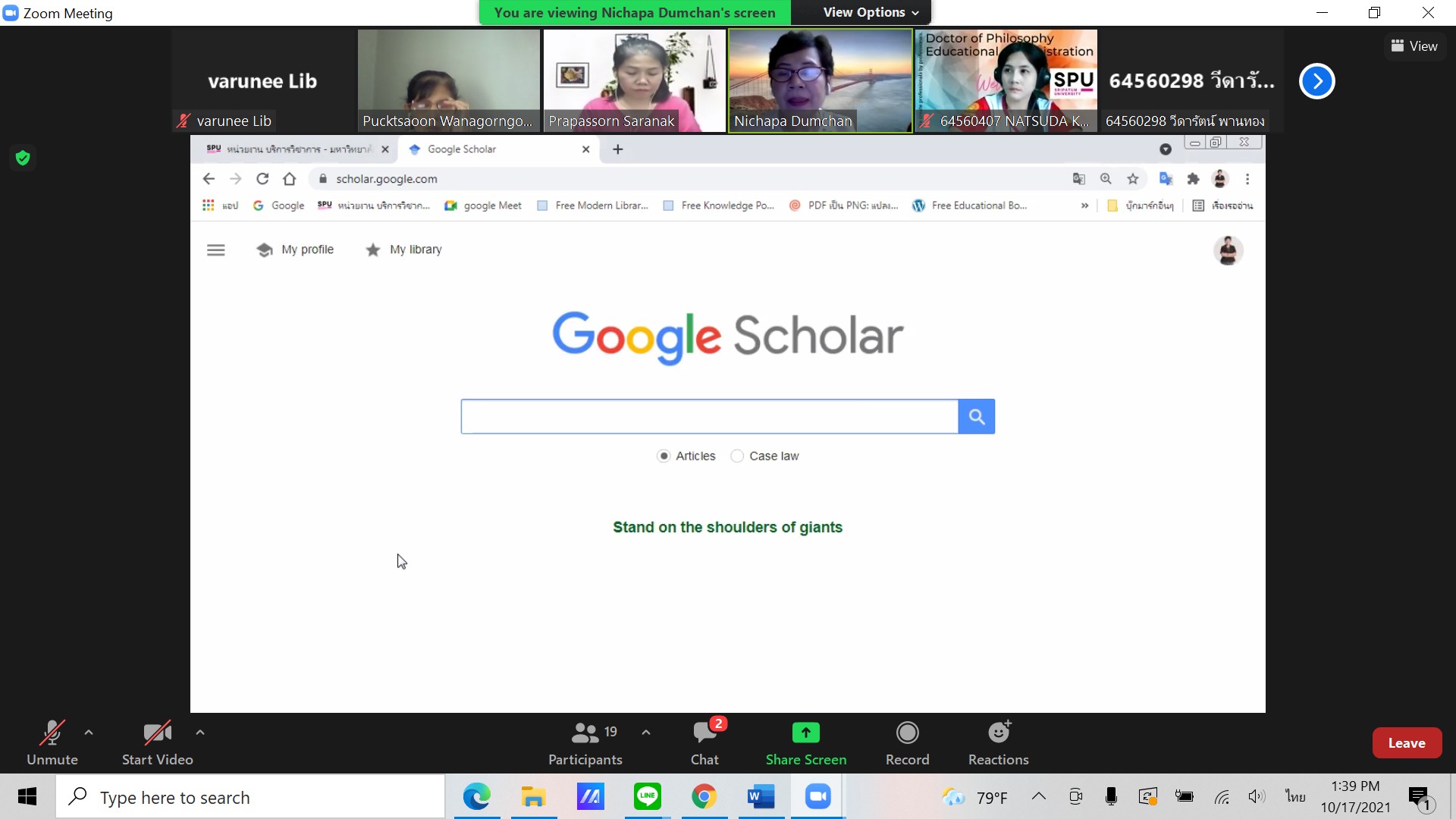Open the Zoom Chat panel

[704, 743]
